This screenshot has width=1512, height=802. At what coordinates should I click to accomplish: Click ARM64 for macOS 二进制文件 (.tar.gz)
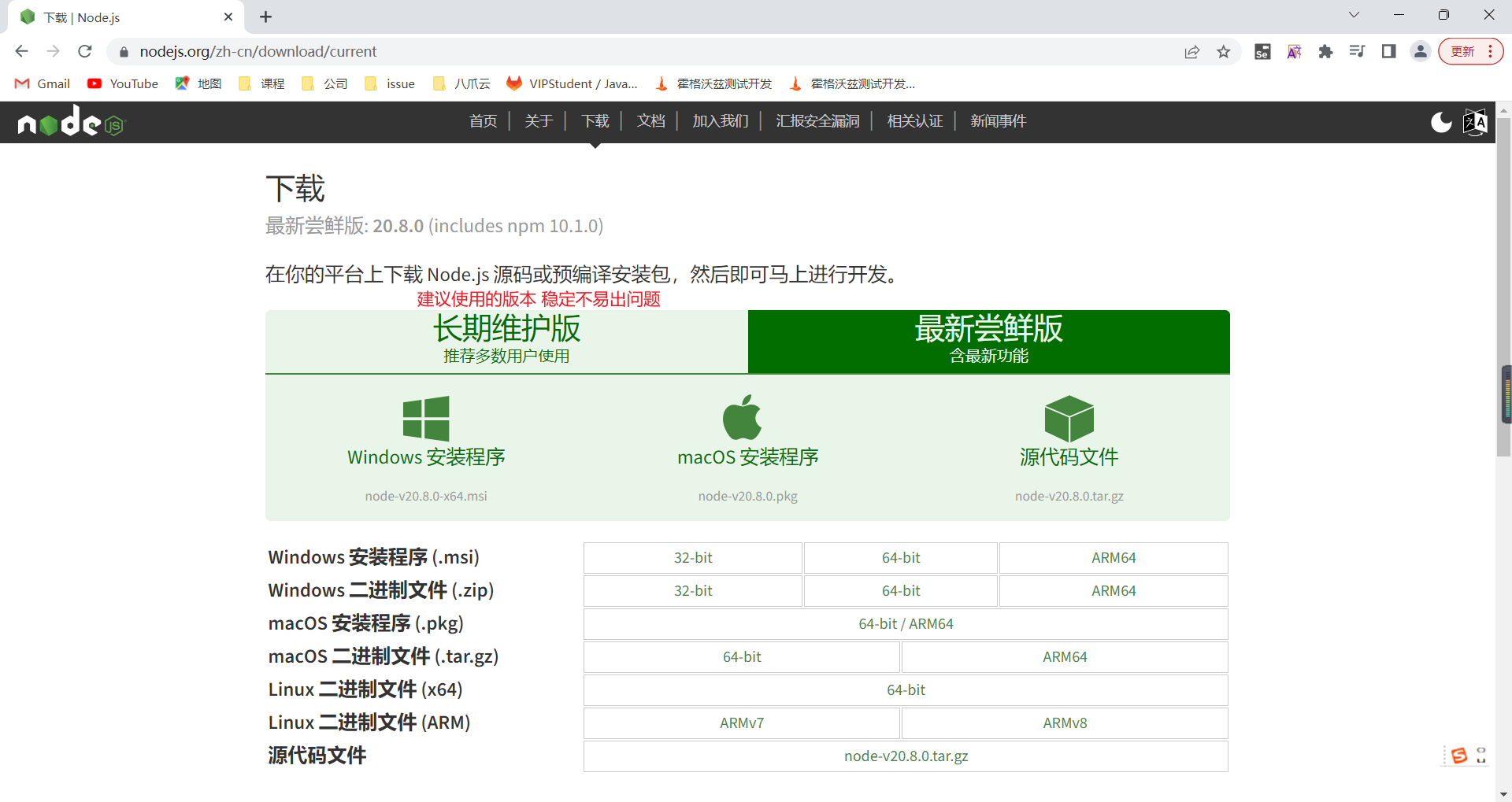click(1065, 657)
